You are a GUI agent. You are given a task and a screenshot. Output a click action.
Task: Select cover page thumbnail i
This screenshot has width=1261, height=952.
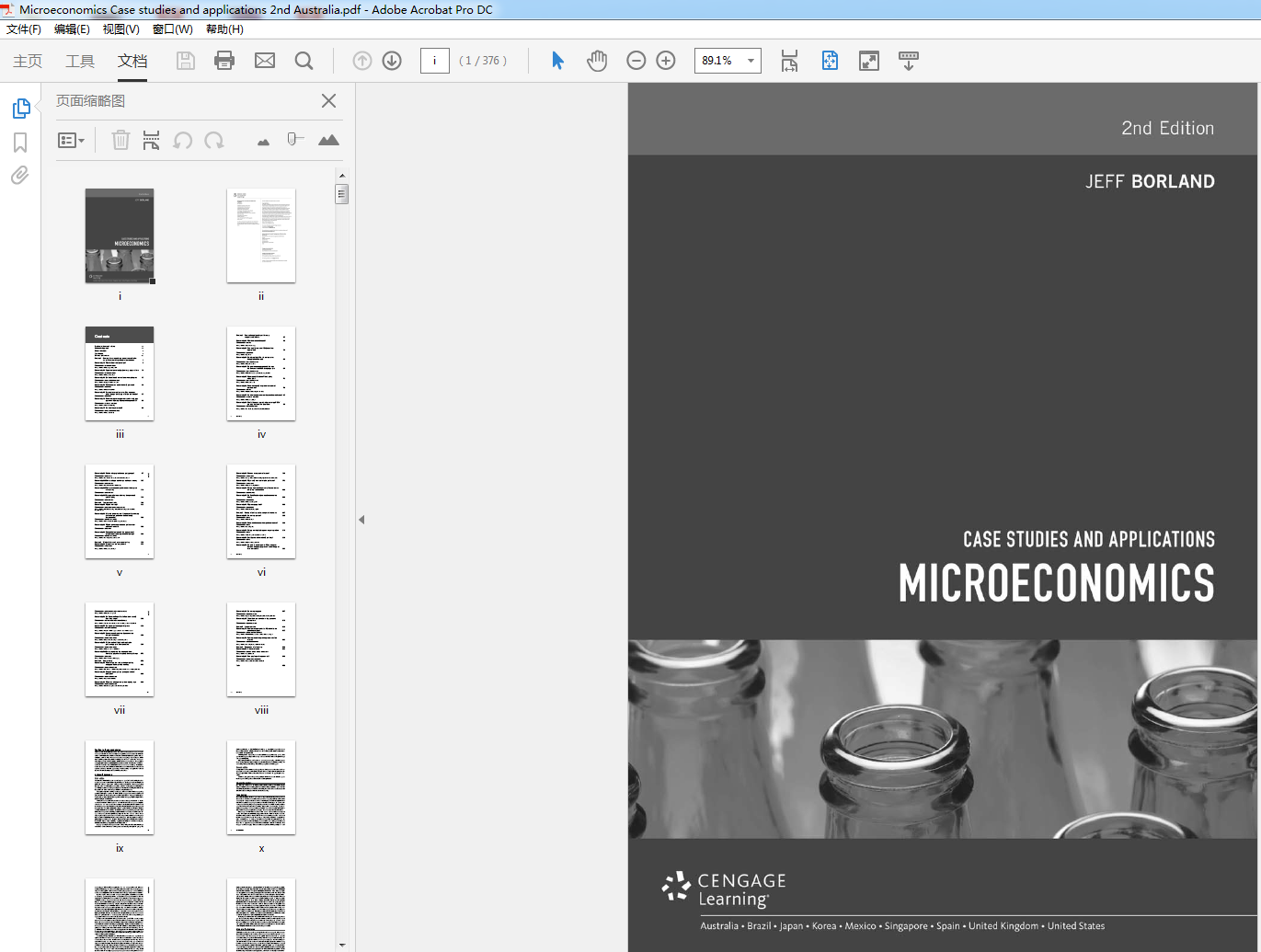point(120,235)
